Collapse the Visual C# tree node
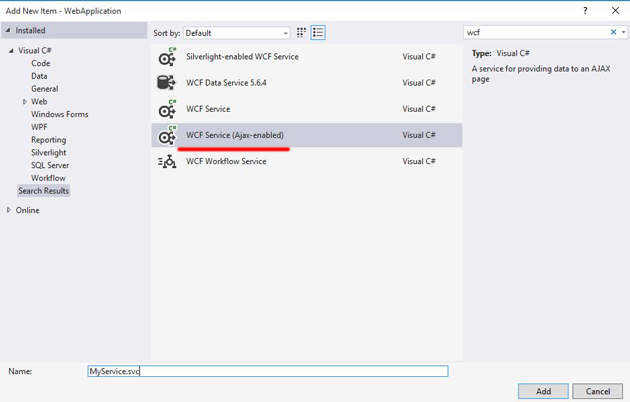 tap(11, 51)
